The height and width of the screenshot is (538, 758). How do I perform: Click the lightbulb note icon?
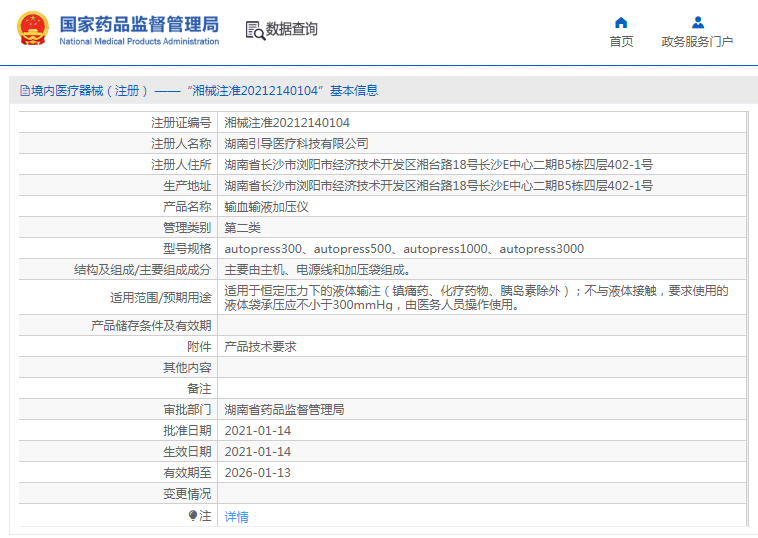pos(193,516)
